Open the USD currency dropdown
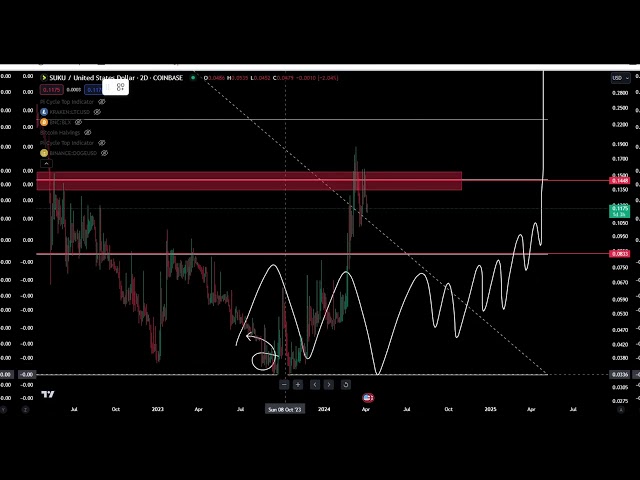This screenshot has height=480, width=640. coord(619,77)
